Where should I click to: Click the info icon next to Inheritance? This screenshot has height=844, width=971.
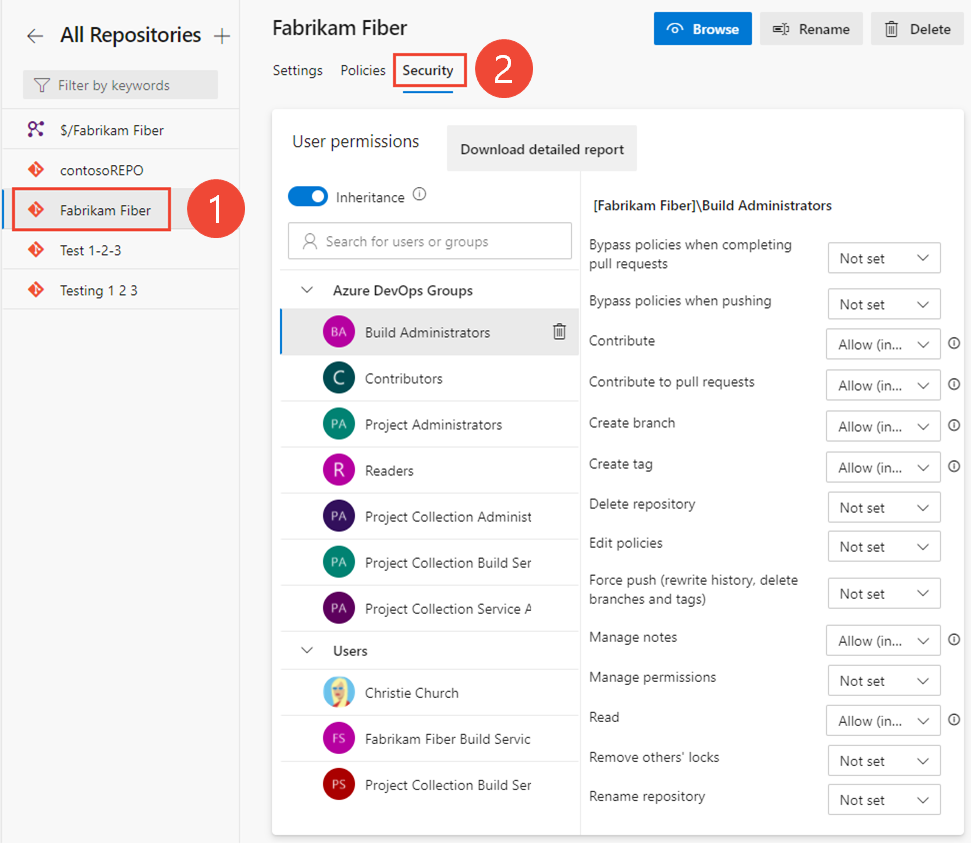tap(418, 194)
